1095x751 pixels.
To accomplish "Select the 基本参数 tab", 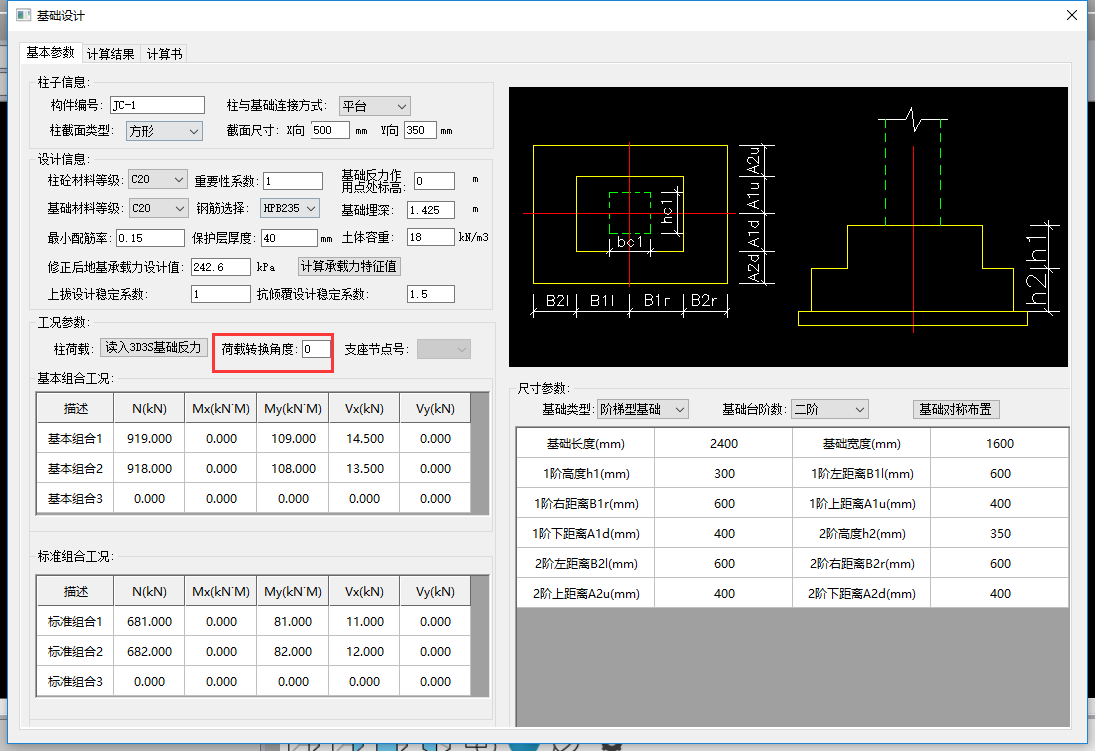I will click(50, 52).
